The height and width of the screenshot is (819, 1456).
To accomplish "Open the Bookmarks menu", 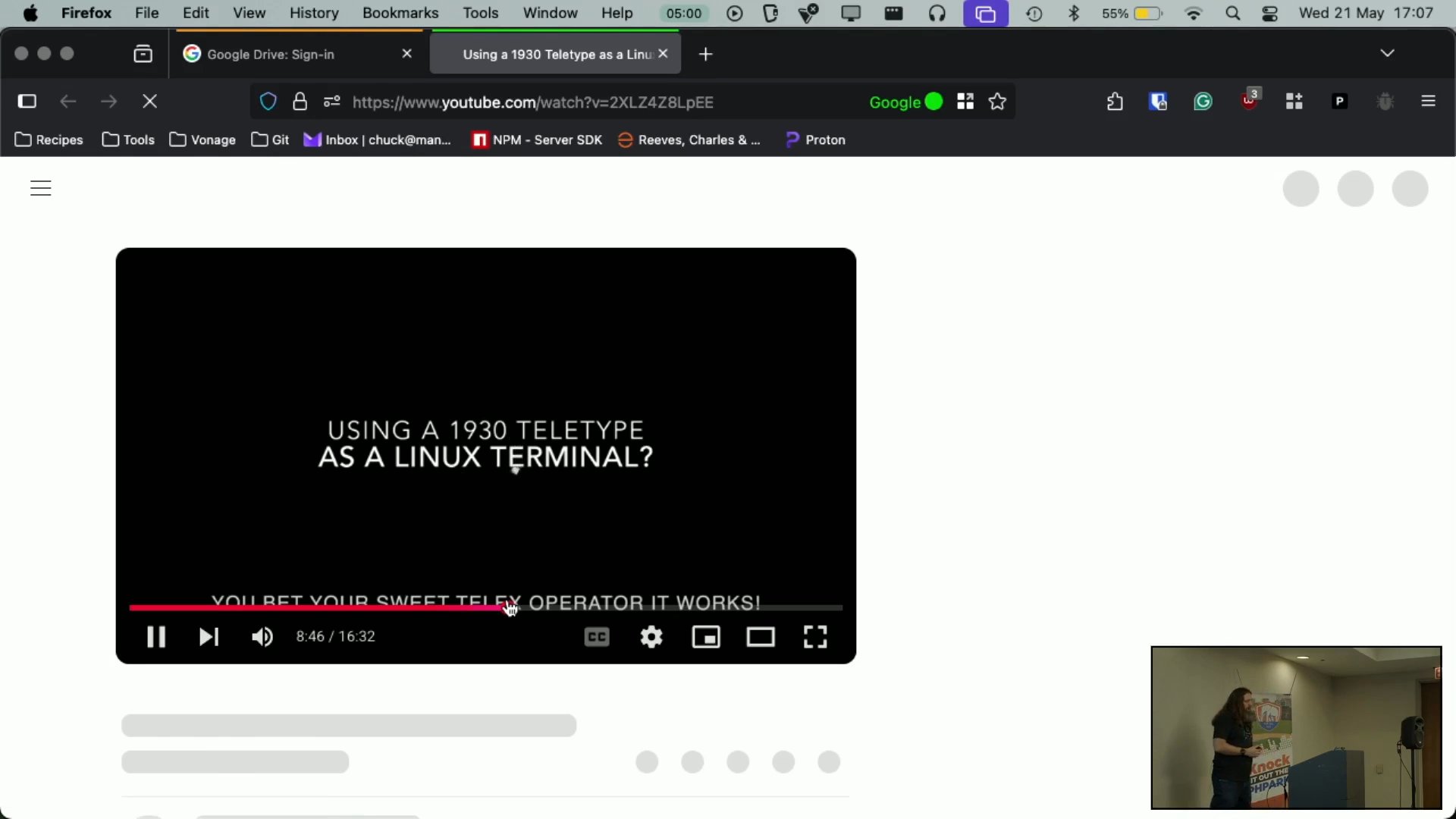I will click(400, 13).
